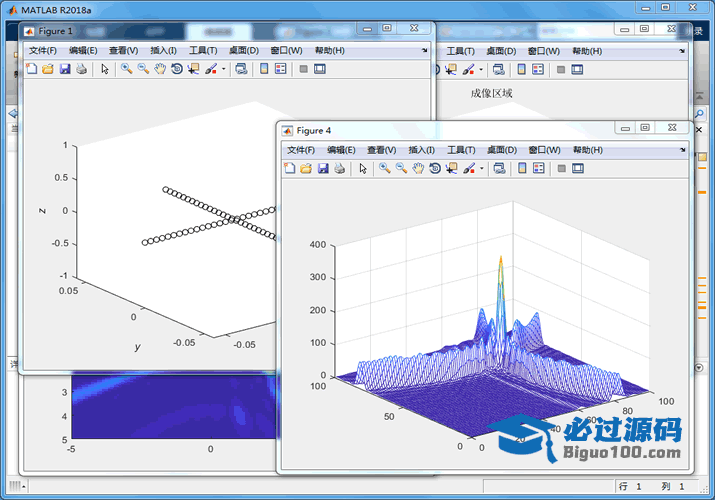This screenshot has height=500, width=715.
Task: Open 查看(V) menu in Figure 4
Action: pos(382,150)
